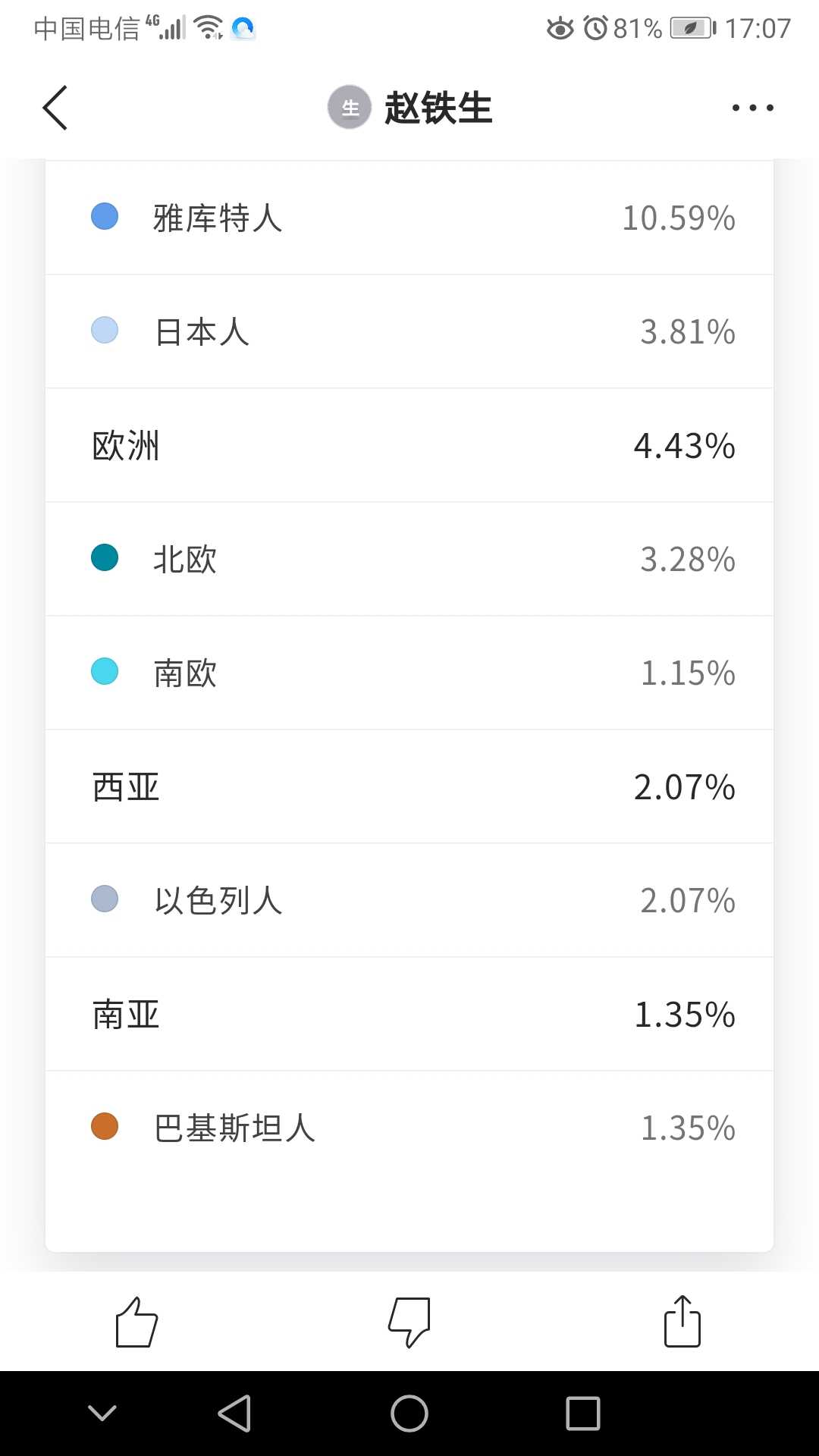Tap the thumbs-down dislike icon
The height and width of the screenshot is (1456, 819).
coord(409,1322)
